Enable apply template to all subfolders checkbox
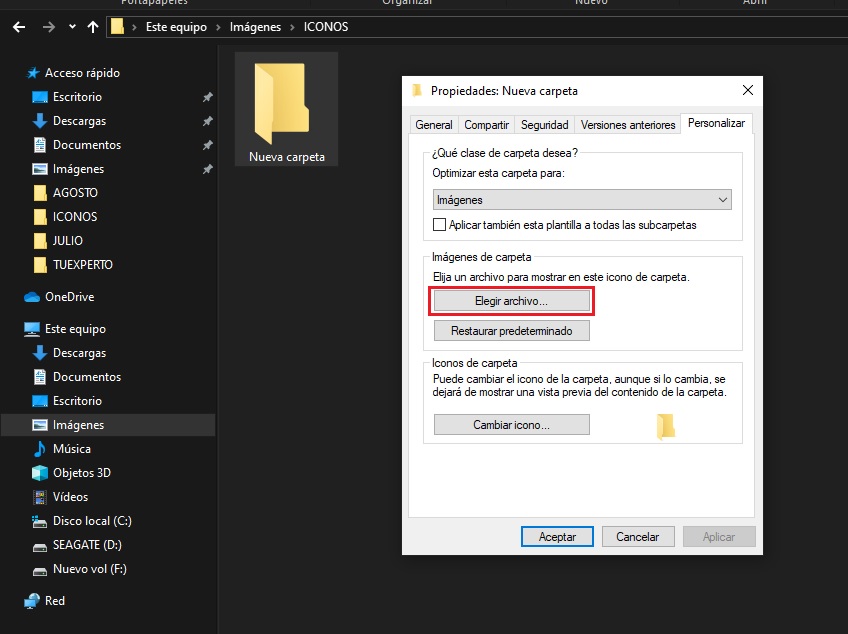The height and width of the screenshot is (634, 848). (x=439, y=225)
